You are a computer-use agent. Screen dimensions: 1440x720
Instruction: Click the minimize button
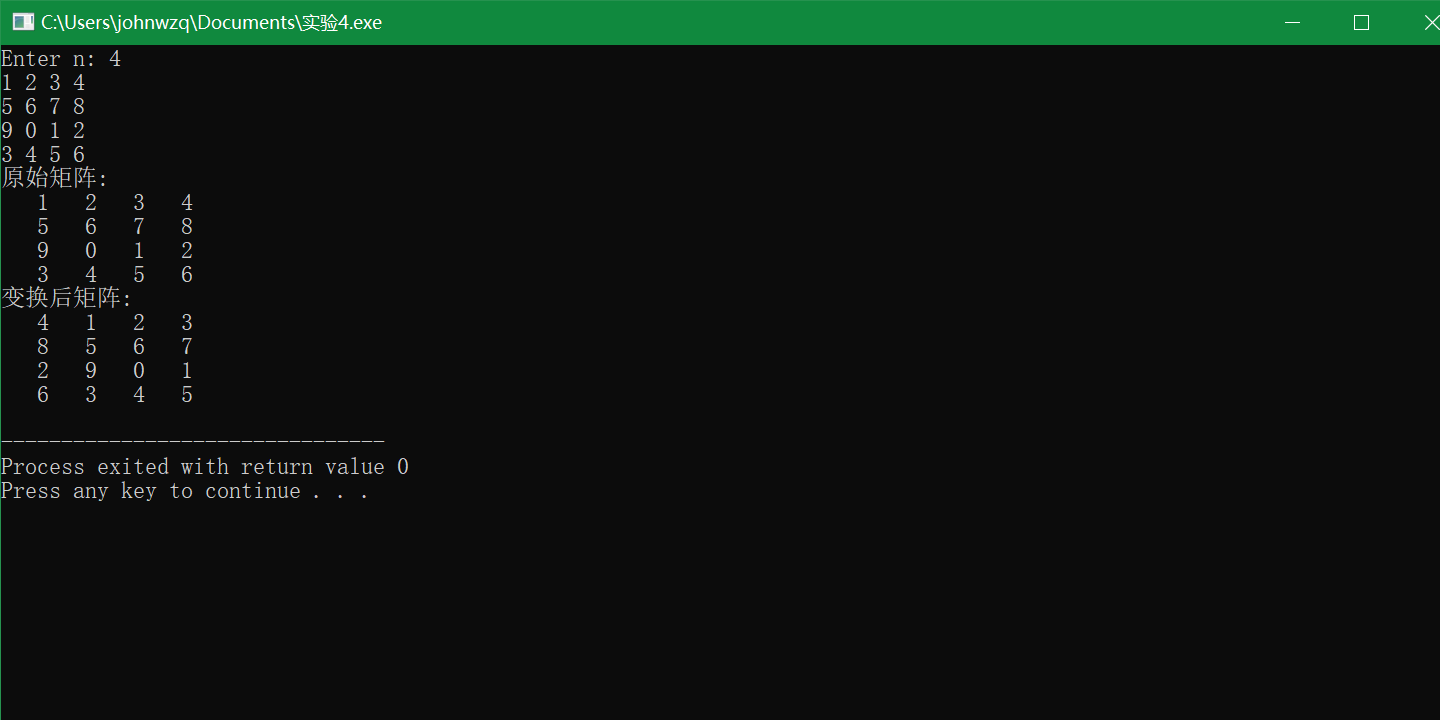click(1292, 21)
